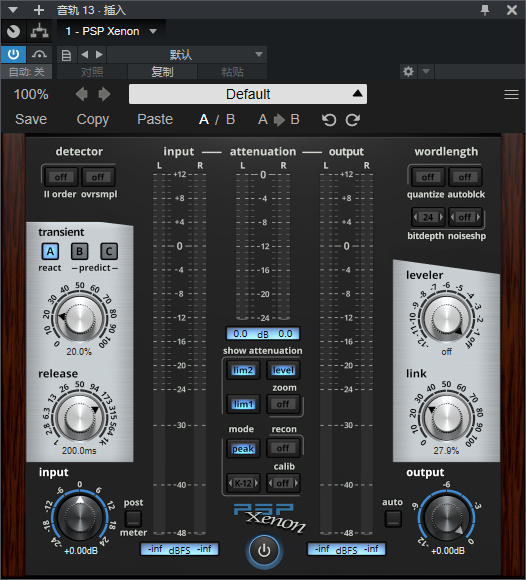Click the transient amount knob
The height and width of the screenshot is (580, 526).
(79, 318)
